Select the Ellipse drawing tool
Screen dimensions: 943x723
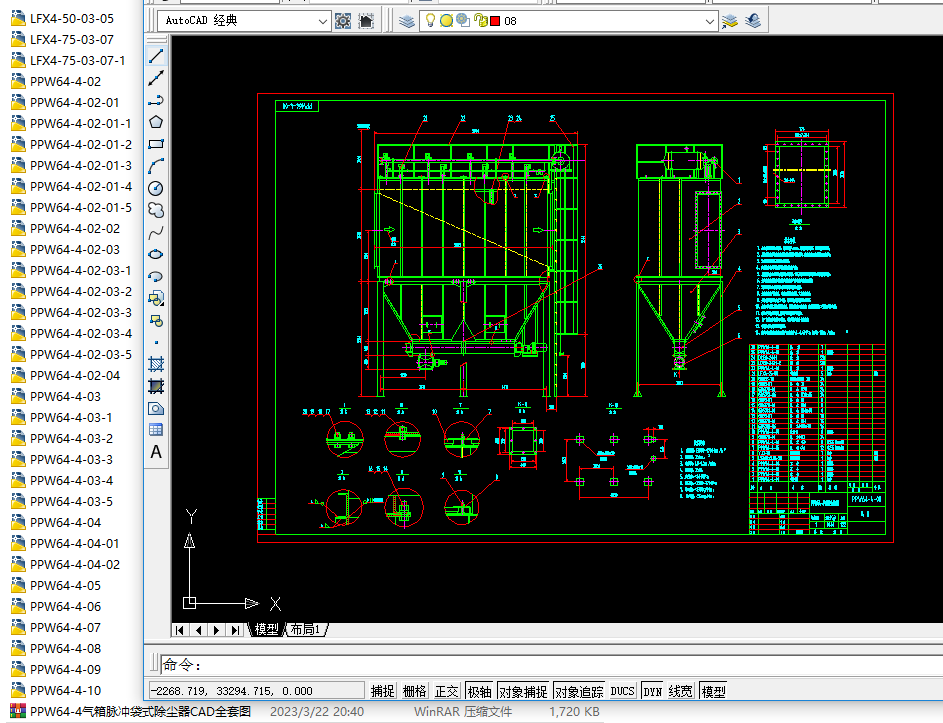(156, 253)
